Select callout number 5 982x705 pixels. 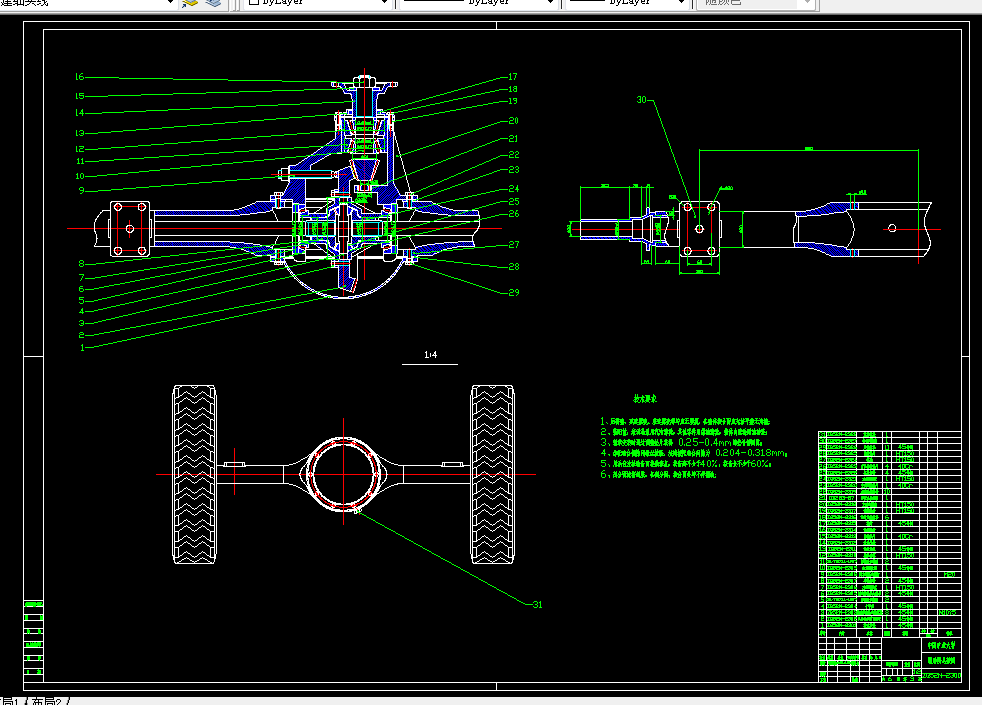pyautogui.click(x=81, y=301)
